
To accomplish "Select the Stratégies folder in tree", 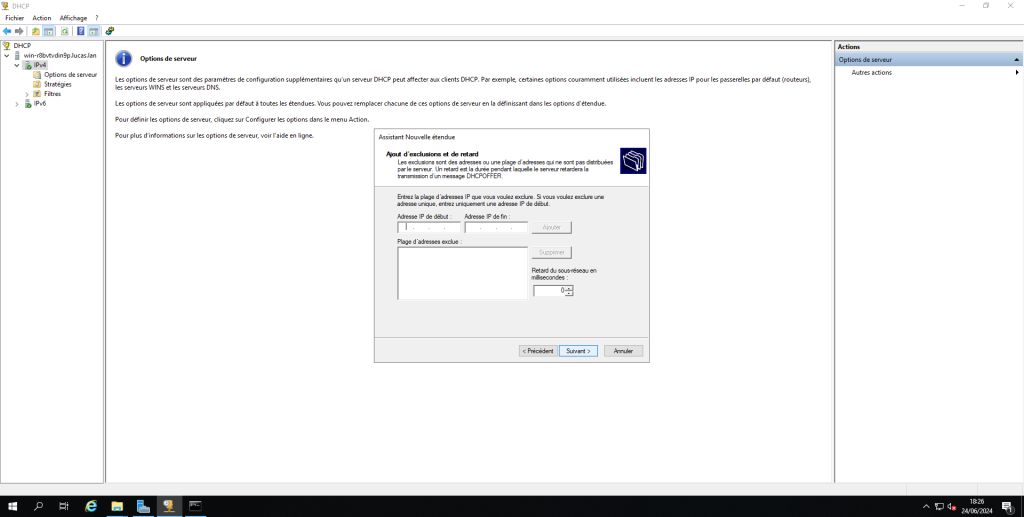I will point(58,84).
